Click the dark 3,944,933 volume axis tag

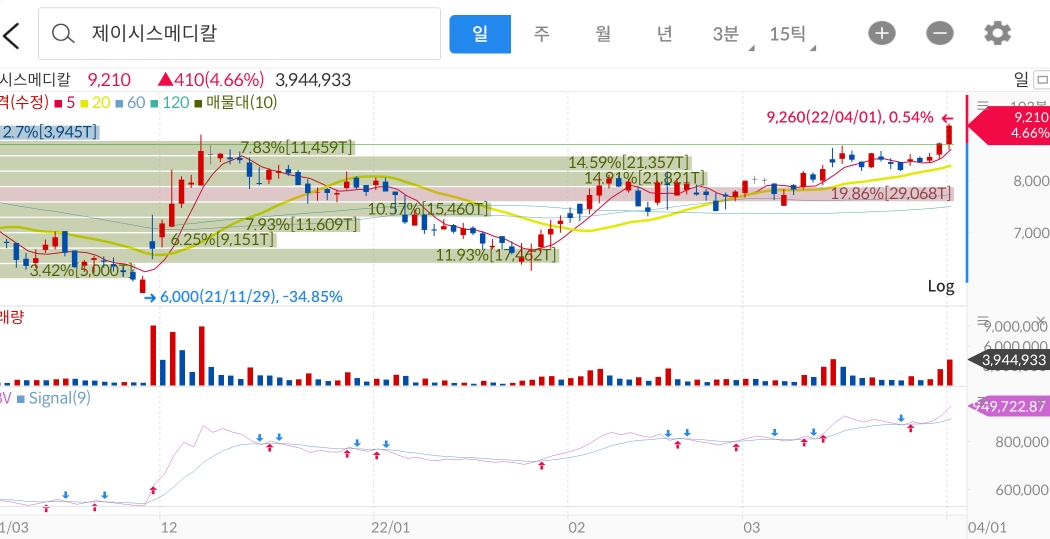pyautogui.click(x=1010, y=360)
